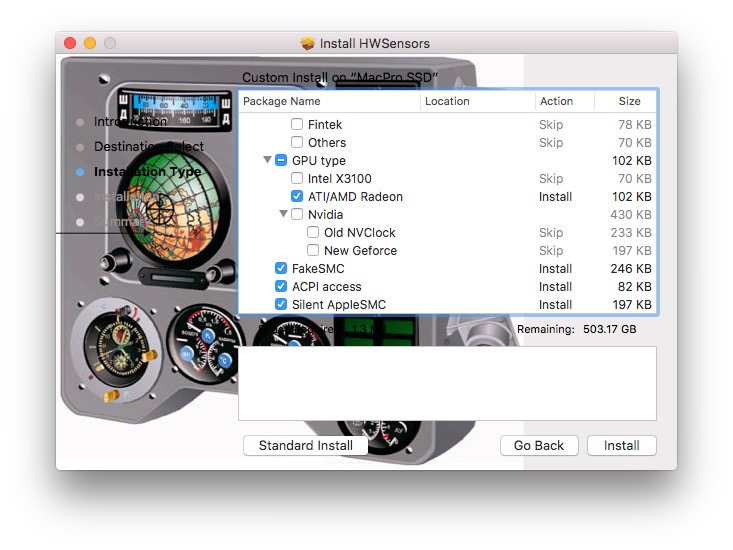Viewport: 733px width, 550px height.
Task: Click the 430 KB size of Nvidia
Action: point(631,214)
